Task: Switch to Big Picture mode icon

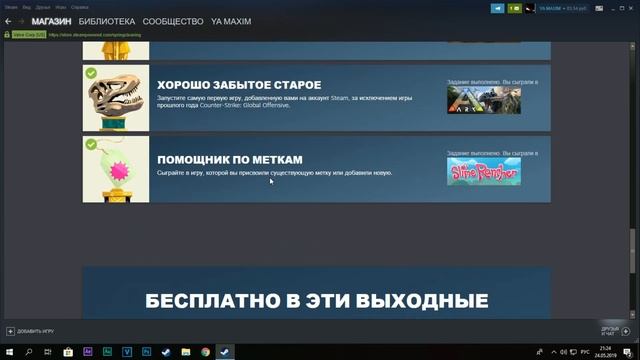Action: point(599,8)
